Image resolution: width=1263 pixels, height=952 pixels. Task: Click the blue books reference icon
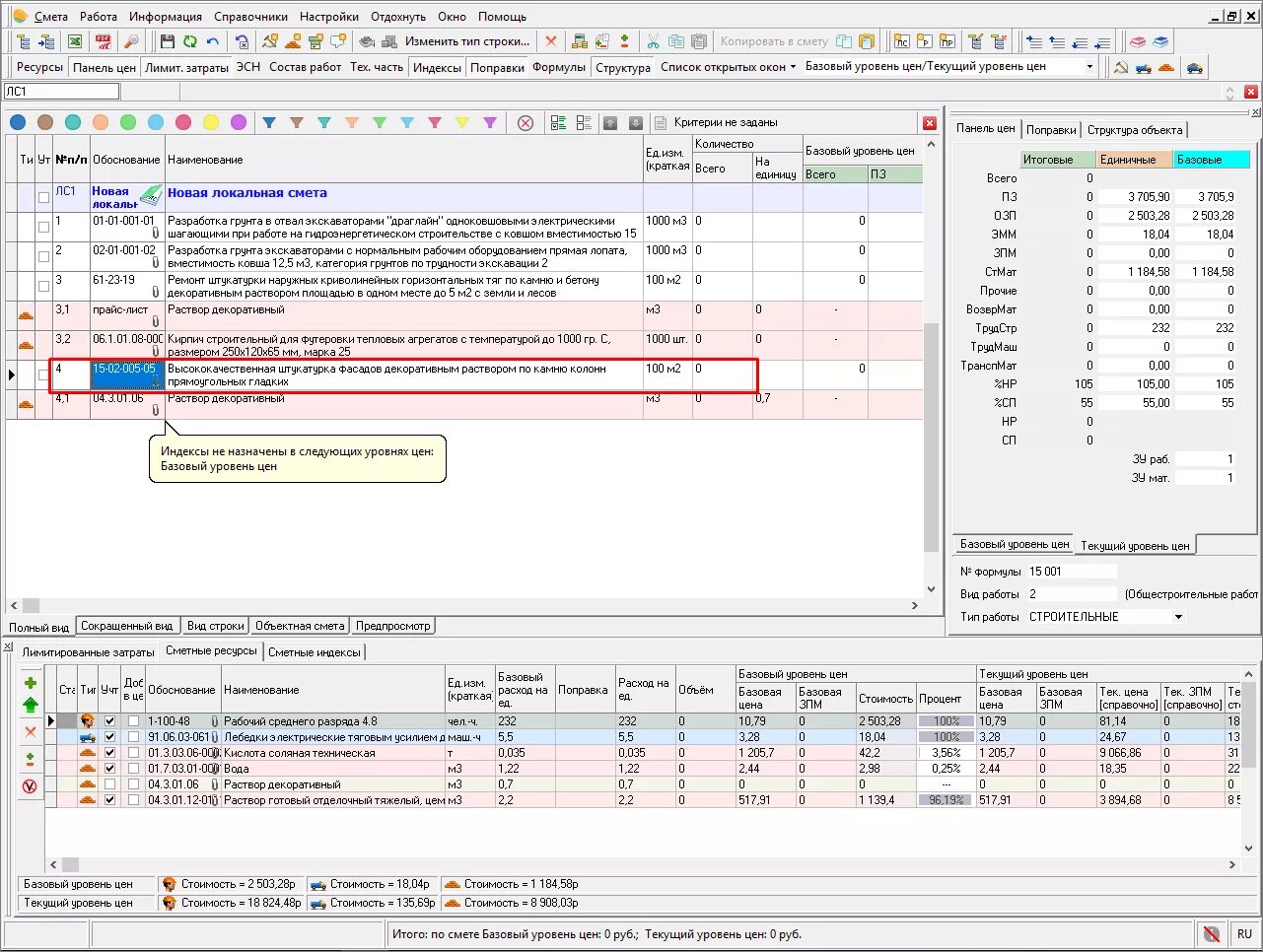tap(1160, 41)
